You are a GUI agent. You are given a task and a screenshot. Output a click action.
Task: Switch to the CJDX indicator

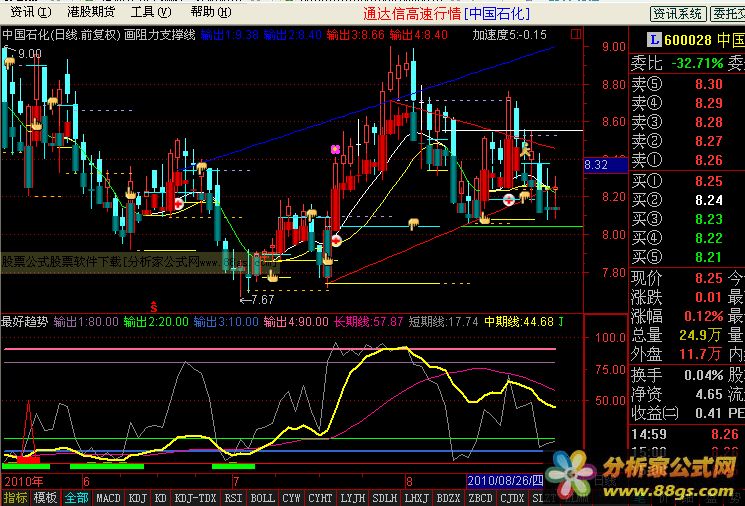[512, 498]
